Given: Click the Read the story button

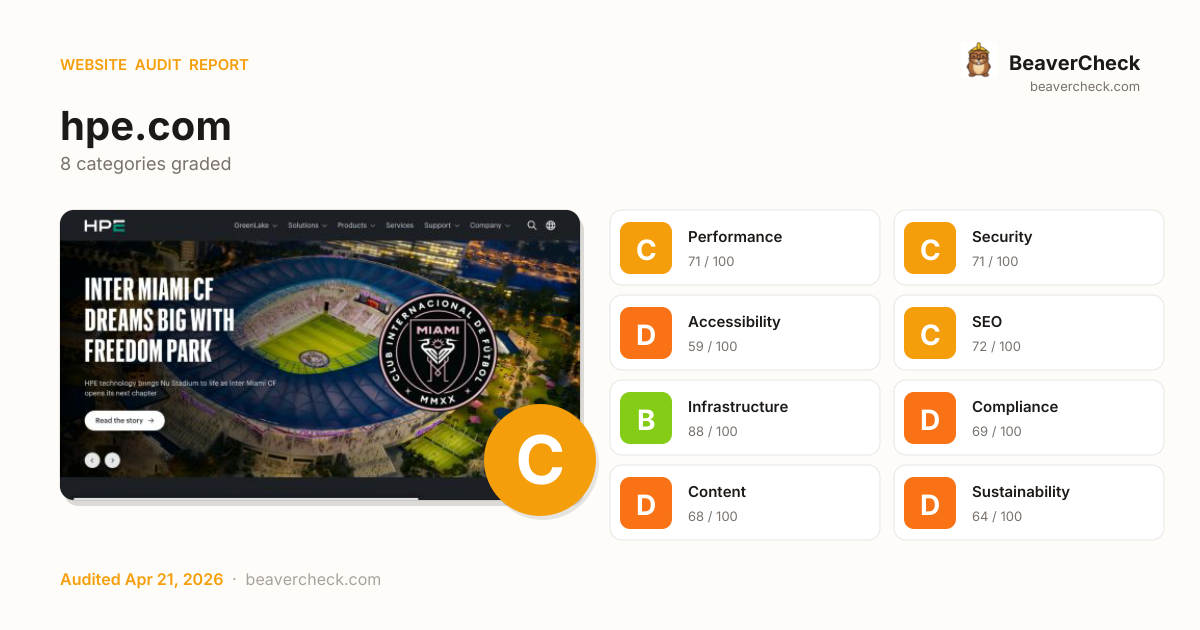Looking at the screenshot, I should [124, 420].
